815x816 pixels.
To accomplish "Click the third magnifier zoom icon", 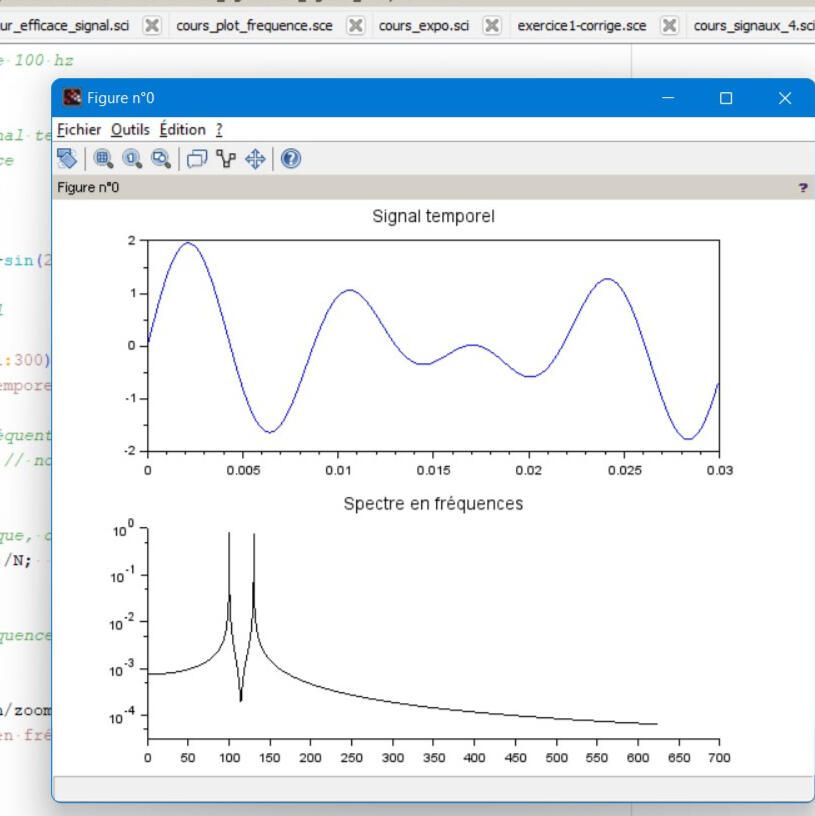I will click(x=161, y=159).
